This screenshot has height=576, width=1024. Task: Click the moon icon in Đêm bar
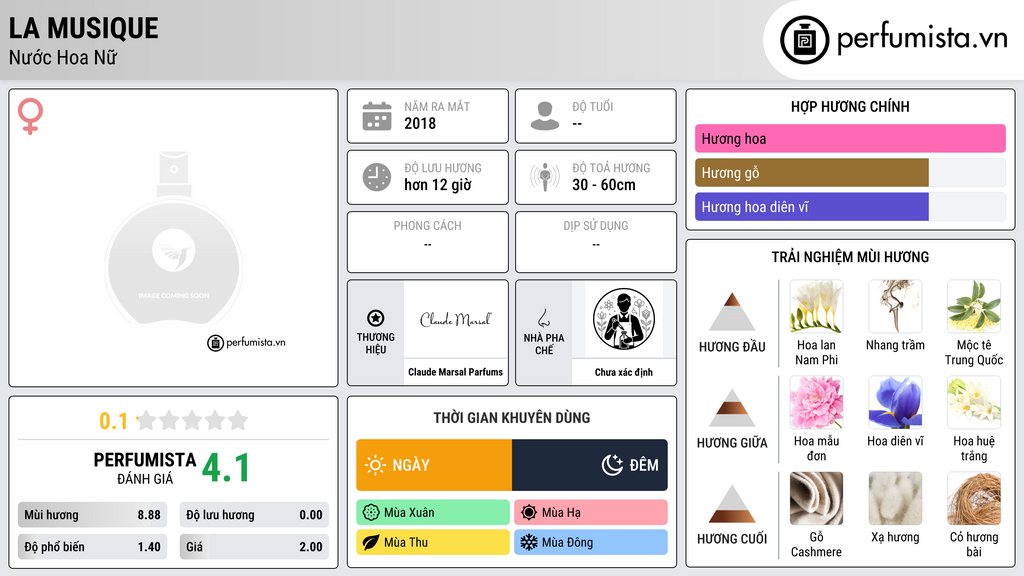click(612, 465)
